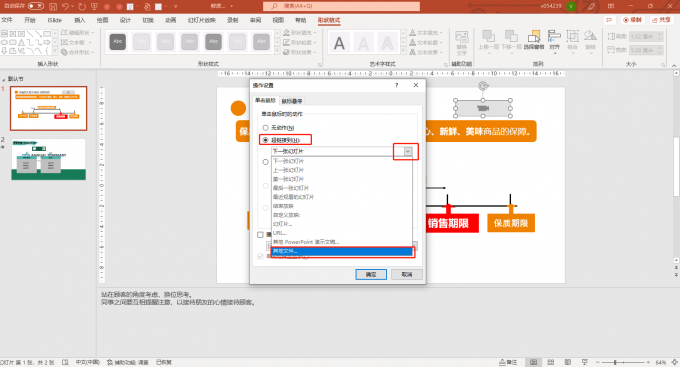The image size is (680, 367).
Task: Click the Align (对齐) objects icon
Action: tap(554, 40)
